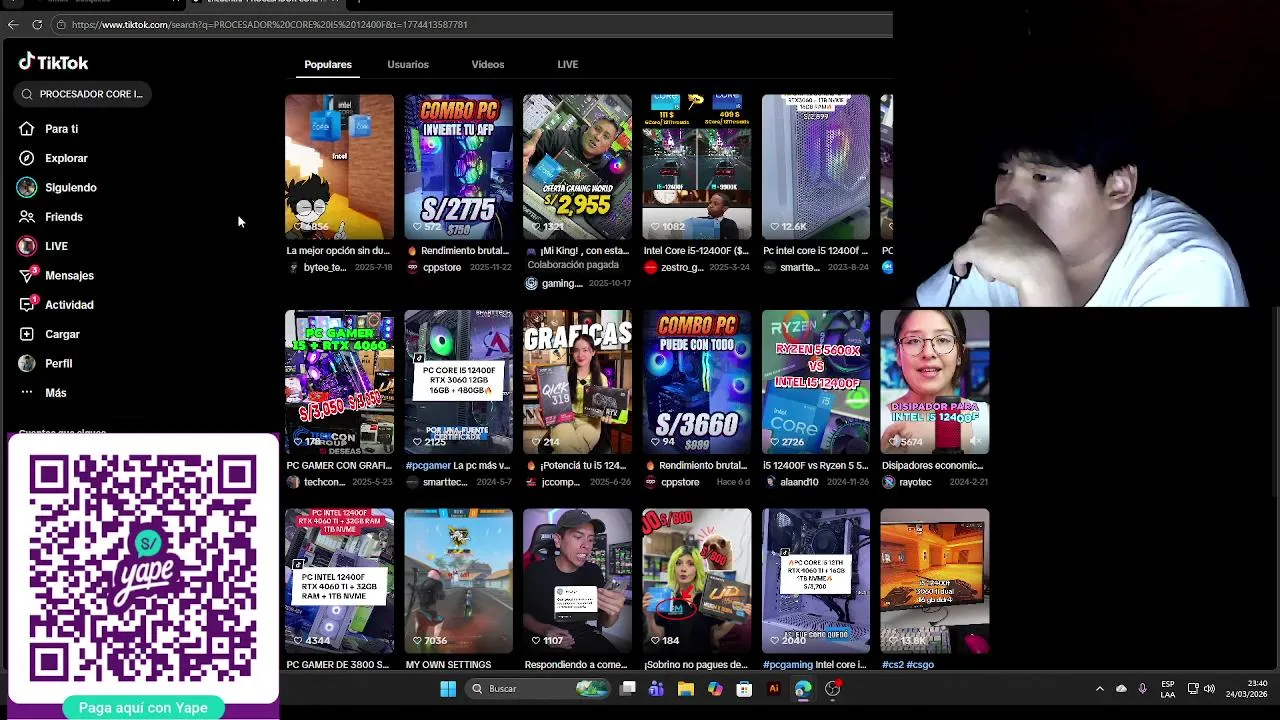The height and width of the screenshot is (720, 1280).
Task: Click the TikTok logo
Action: tap(54, 62)
